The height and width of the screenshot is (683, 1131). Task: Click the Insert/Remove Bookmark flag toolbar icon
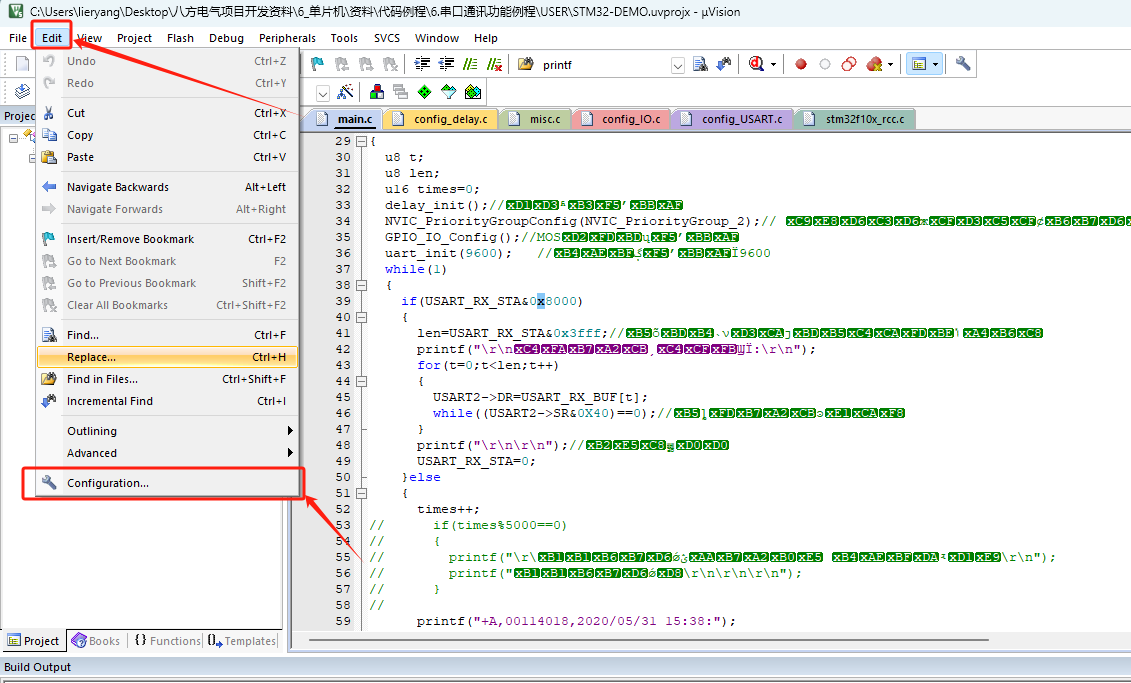point(317,64)
